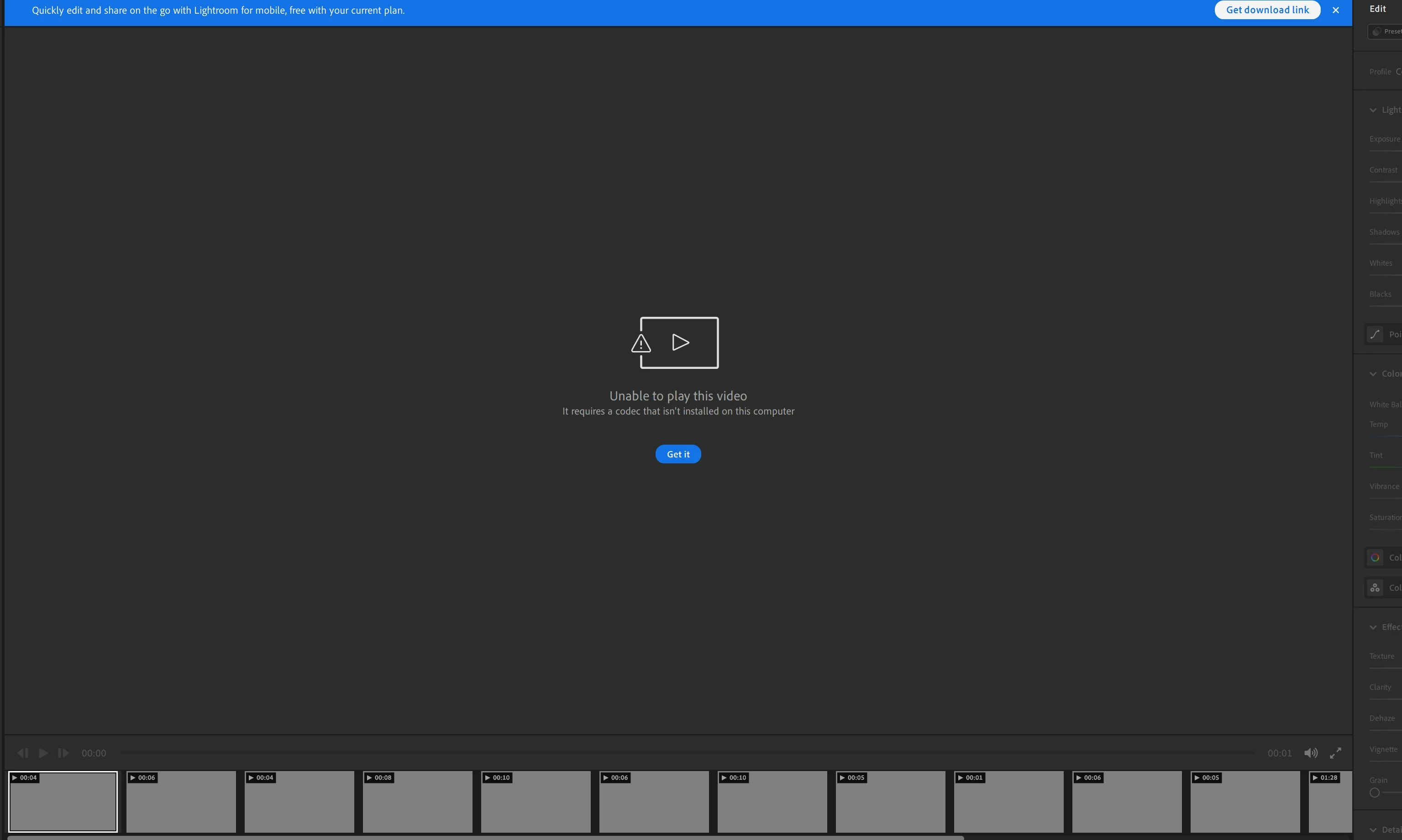Mute the video with the speaker icon
The height and width of the screenshot is (840, 1402).
click(1310, 753)
